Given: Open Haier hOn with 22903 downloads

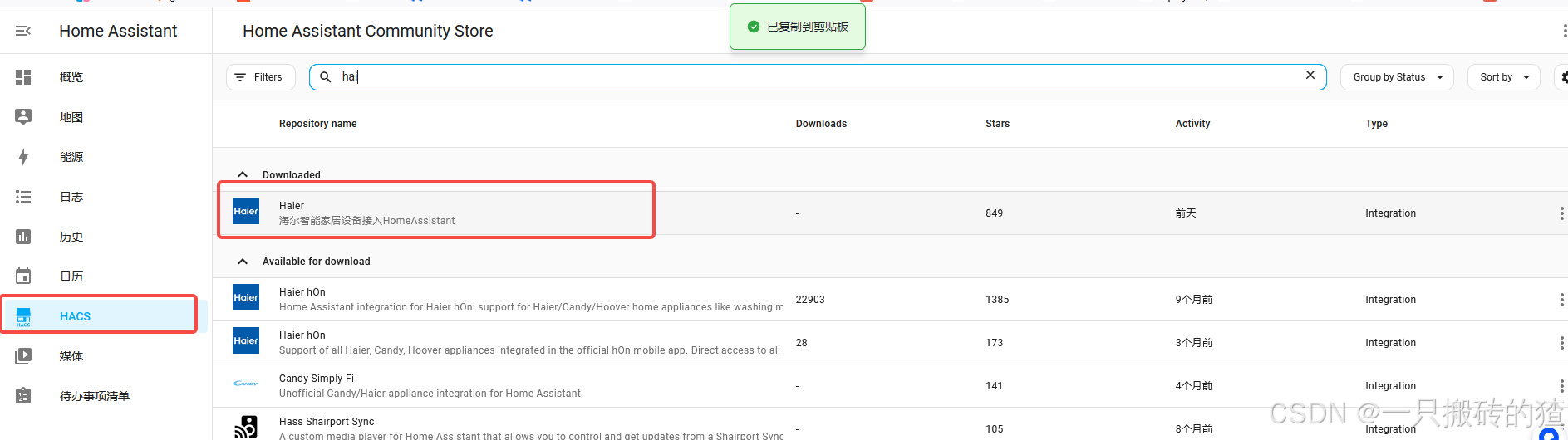Looking at the screenshot, I should click(x=890, y=300).
